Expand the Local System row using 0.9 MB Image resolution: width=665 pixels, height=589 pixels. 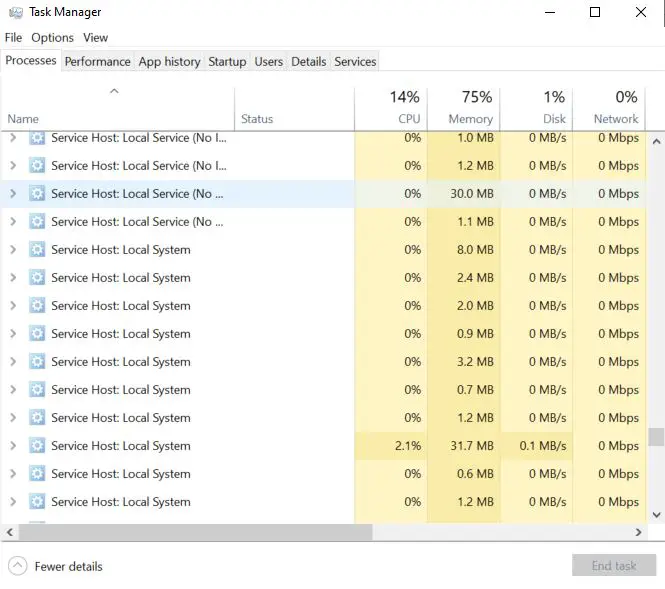[x=13, y=334]
